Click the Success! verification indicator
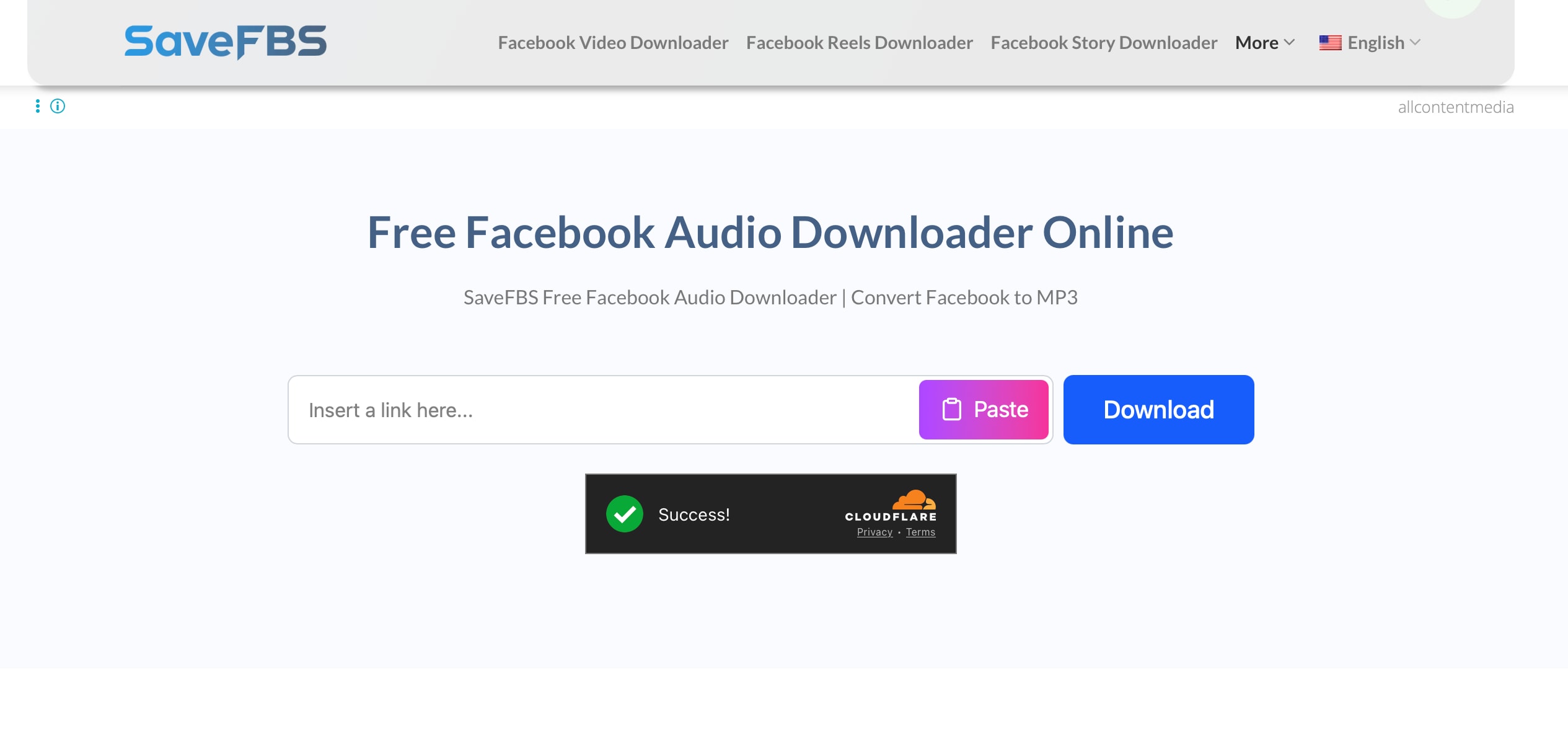Image resolution: width=1568 pixels, height=750 pixels. pos(694,514)
